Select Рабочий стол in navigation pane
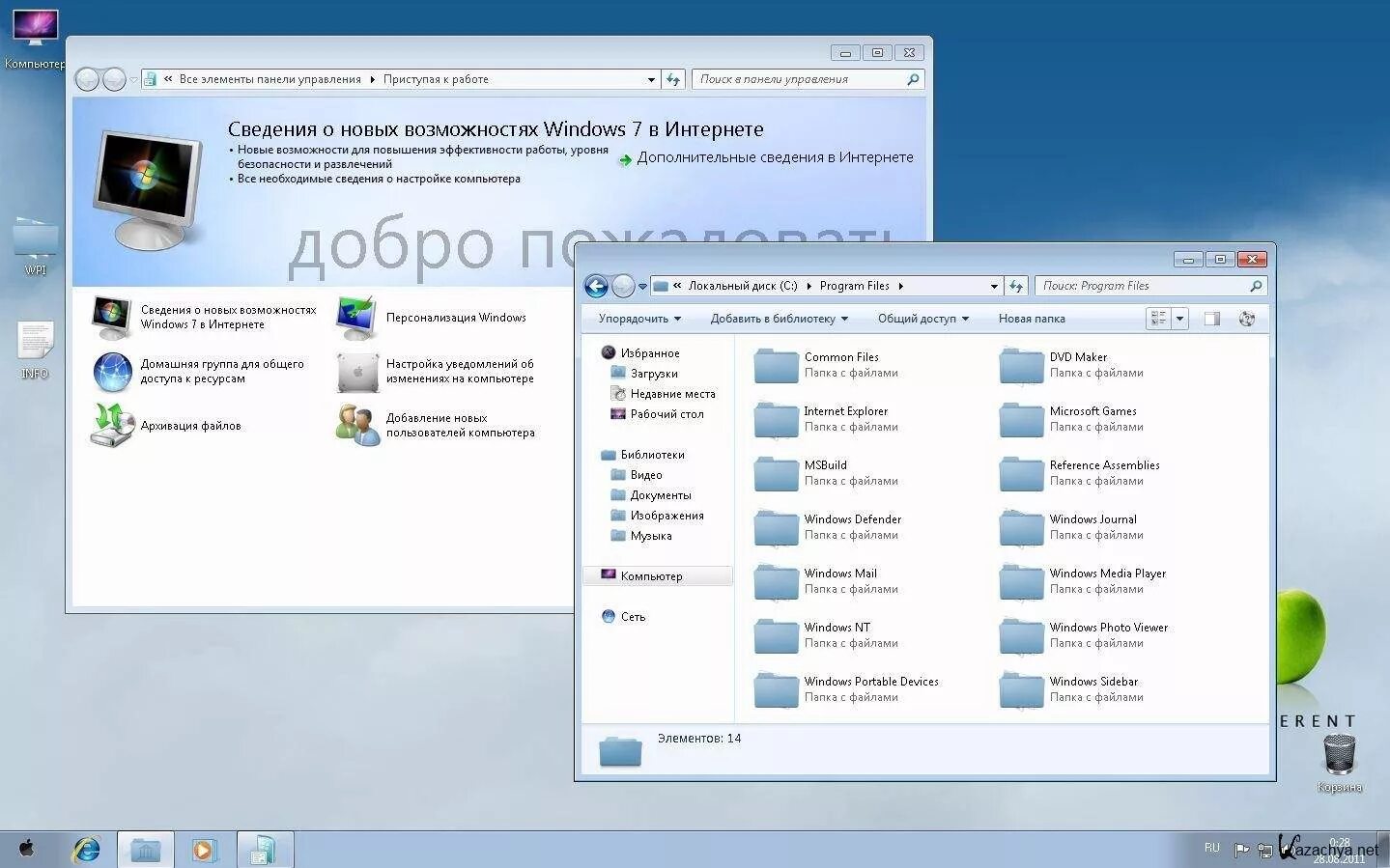The height and width of the screenshot is (868, 1390). click(x=657, y=414)
